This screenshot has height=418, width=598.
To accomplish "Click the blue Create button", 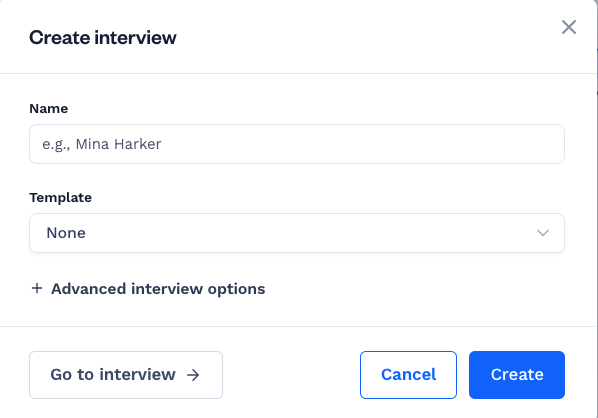I will (x=517, y=375).
